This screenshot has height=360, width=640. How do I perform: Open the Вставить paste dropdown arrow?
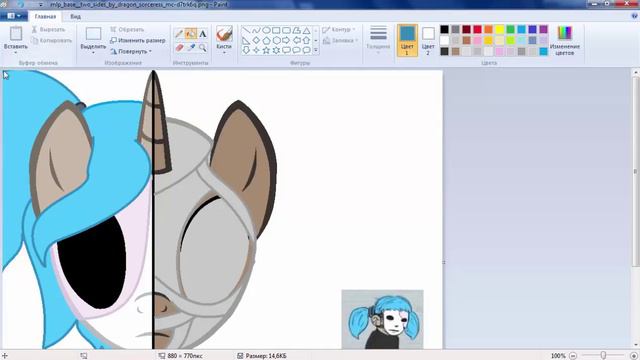[16, 53]
